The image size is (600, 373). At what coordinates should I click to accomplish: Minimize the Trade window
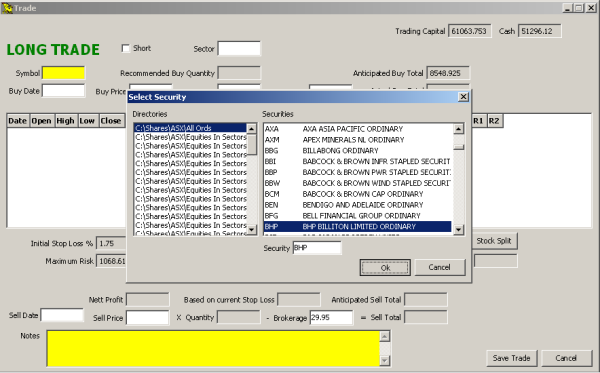(x=567, y=8)
